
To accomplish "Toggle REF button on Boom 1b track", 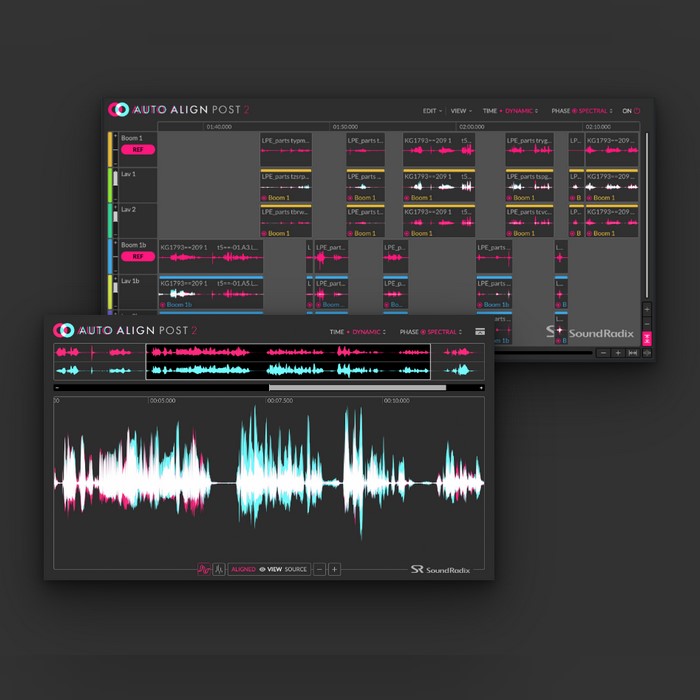I will pyautogui.click(x=135, y=256).
